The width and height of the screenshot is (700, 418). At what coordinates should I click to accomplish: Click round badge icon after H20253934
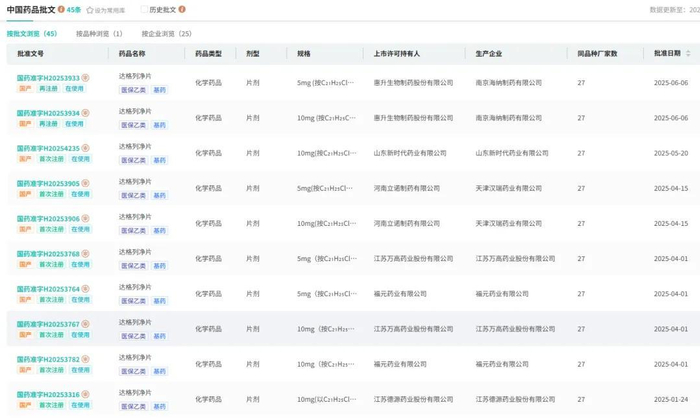pos(85,113)
